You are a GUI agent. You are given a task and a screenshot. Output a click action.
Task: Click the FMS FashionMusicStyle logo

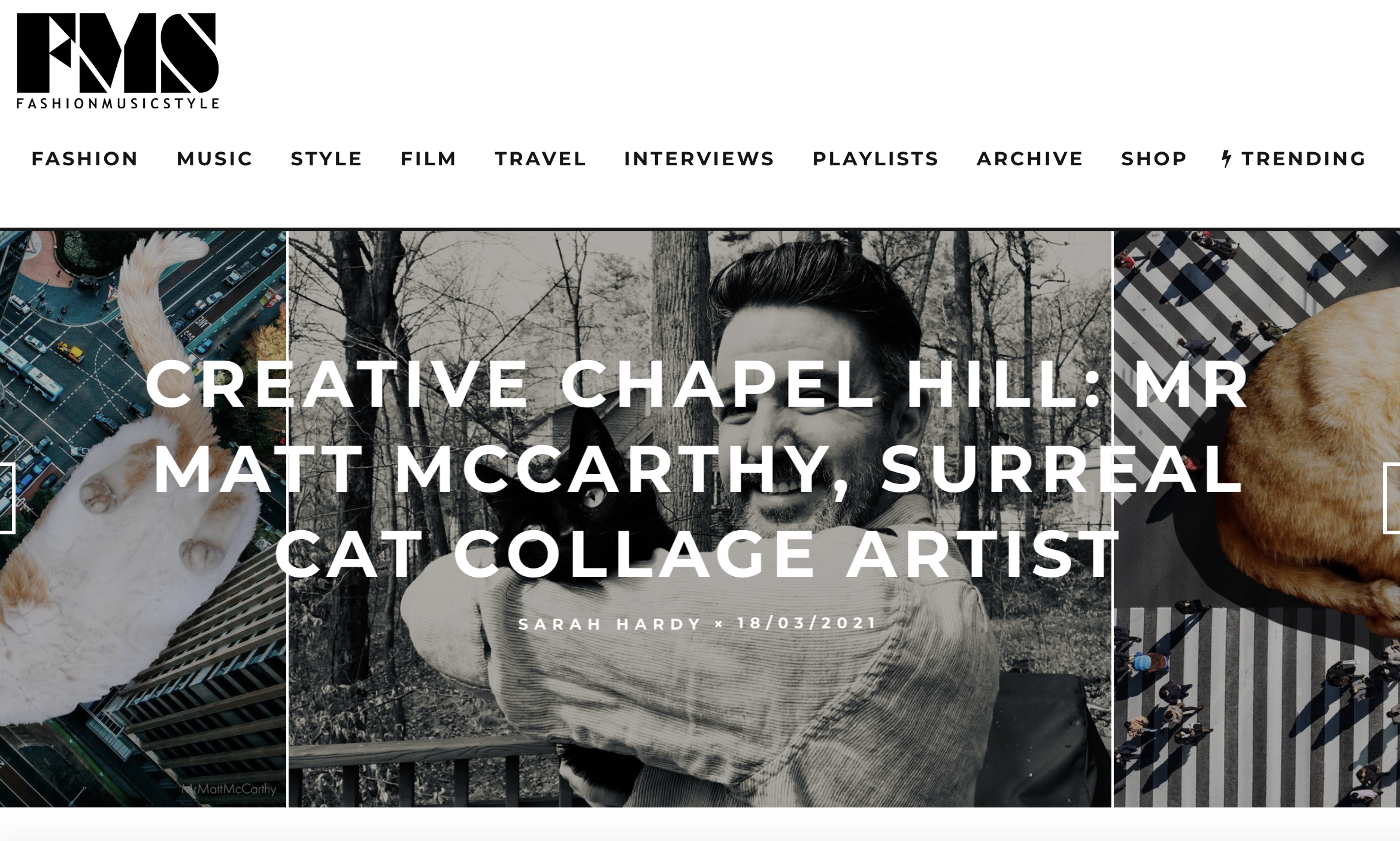click(x=117, y=61)
